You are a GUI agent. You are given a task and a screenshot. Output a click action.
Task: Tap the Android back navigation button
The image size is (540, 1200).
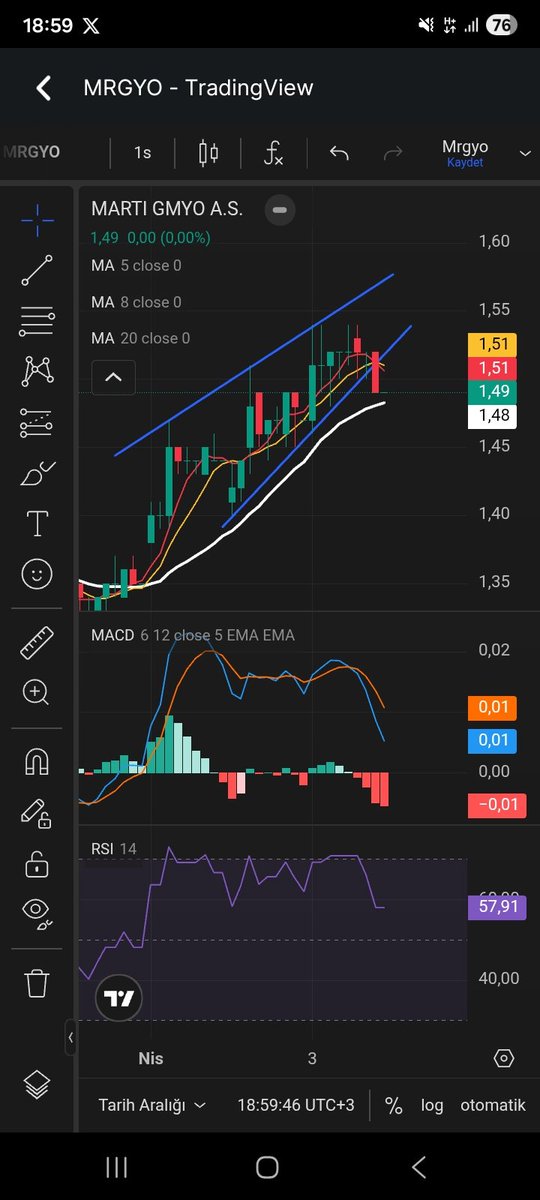click(x=419, y=1166)
